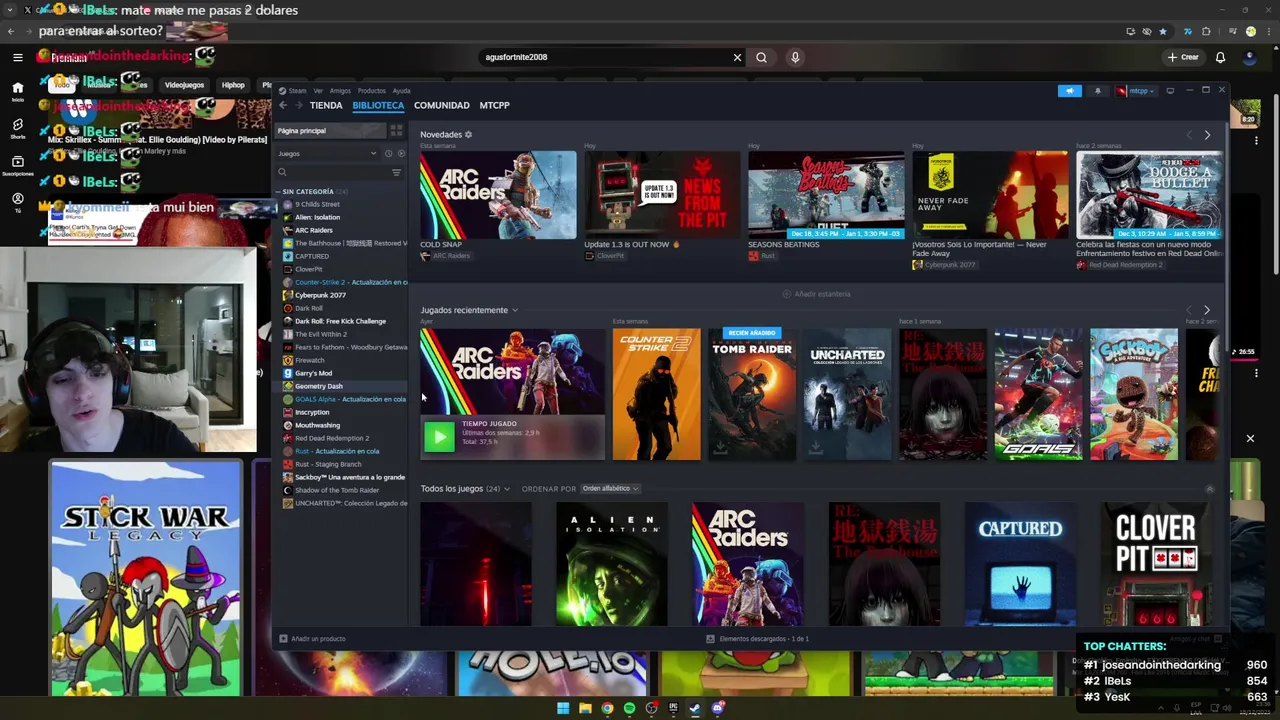Click the YouTube search magnifier button

pos(761,57)
